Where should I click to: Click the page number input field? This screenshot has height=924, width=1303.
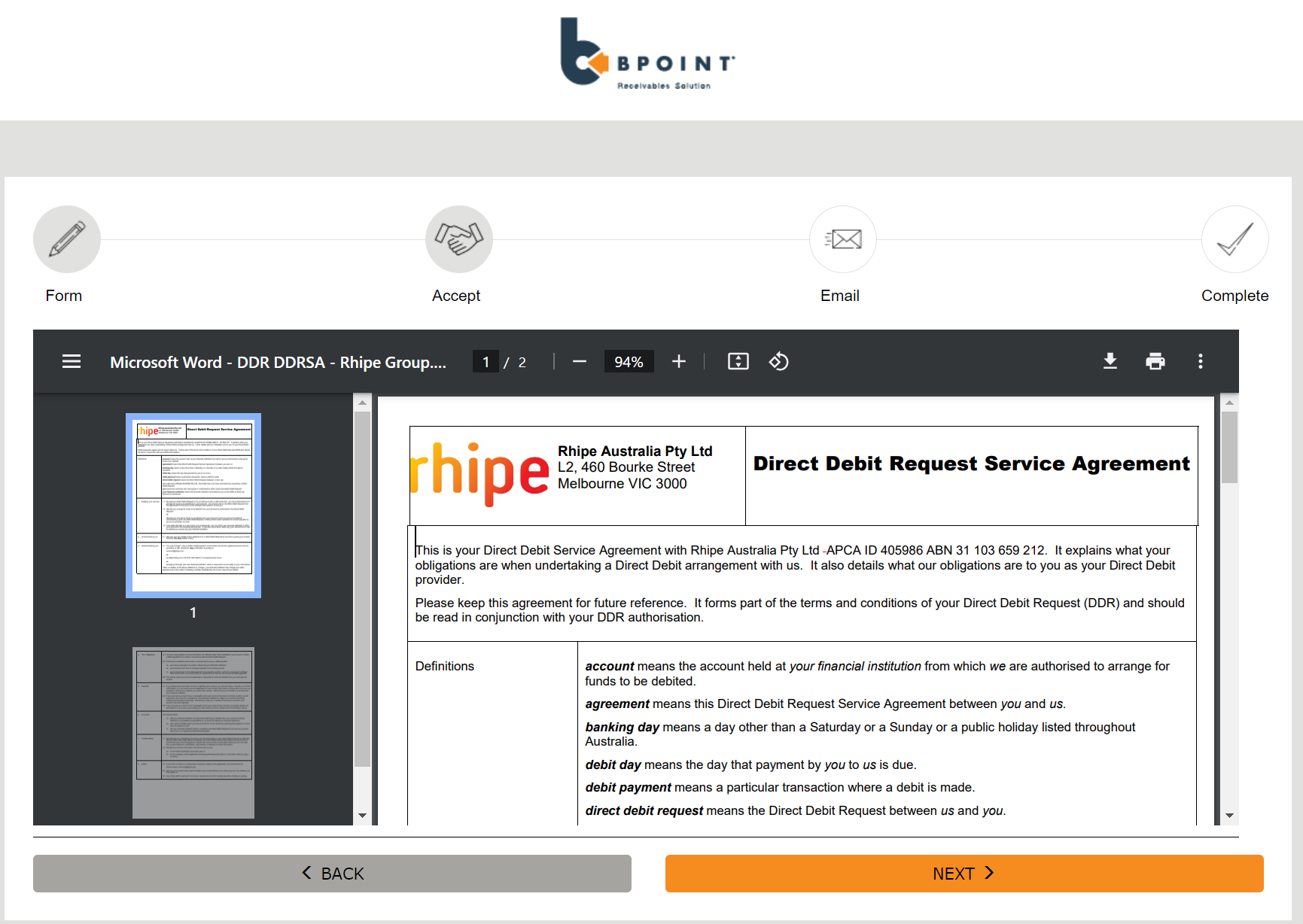486,362
